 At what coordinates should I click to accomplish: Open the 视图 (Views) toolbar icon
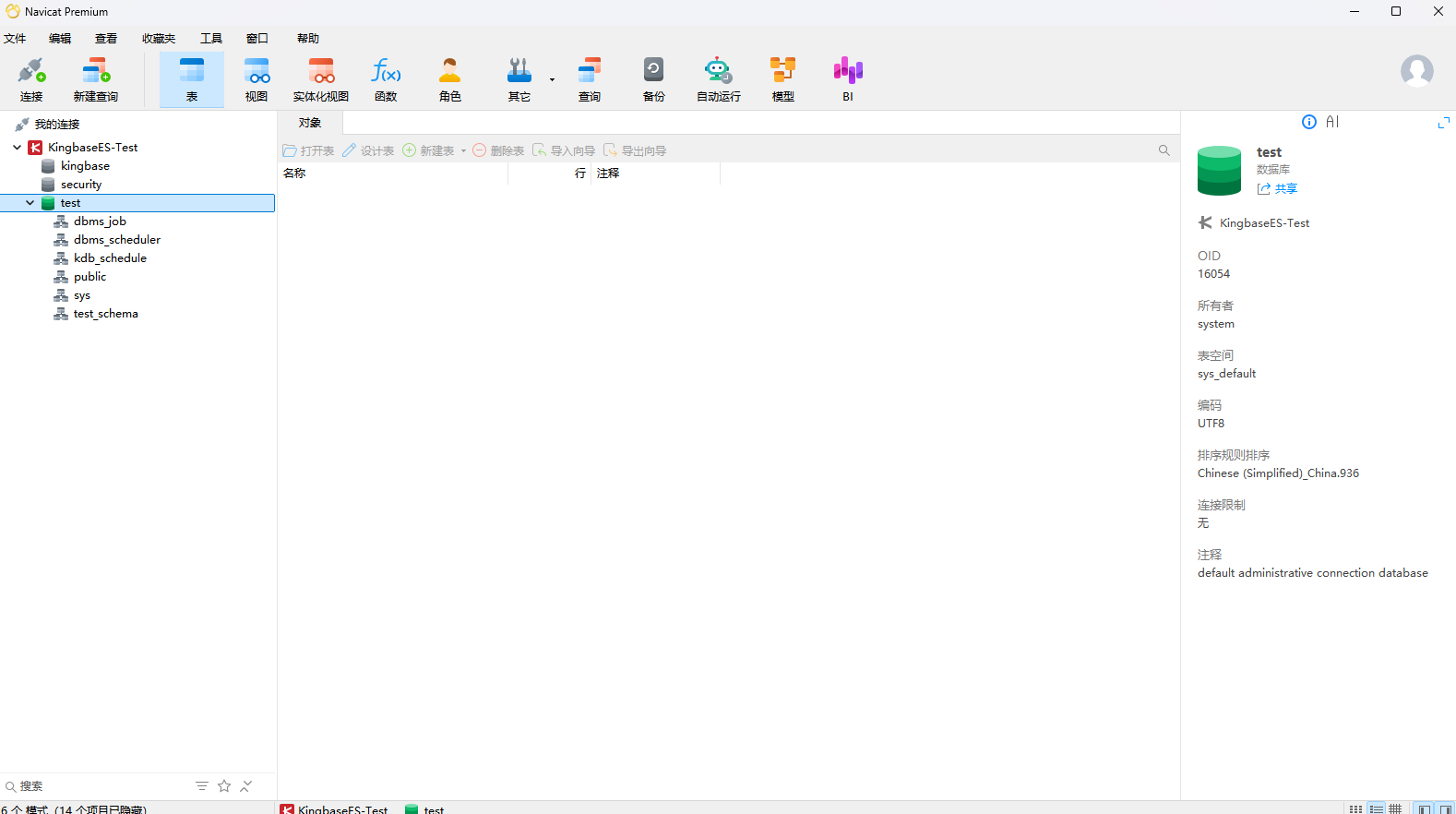coord(257,79)
